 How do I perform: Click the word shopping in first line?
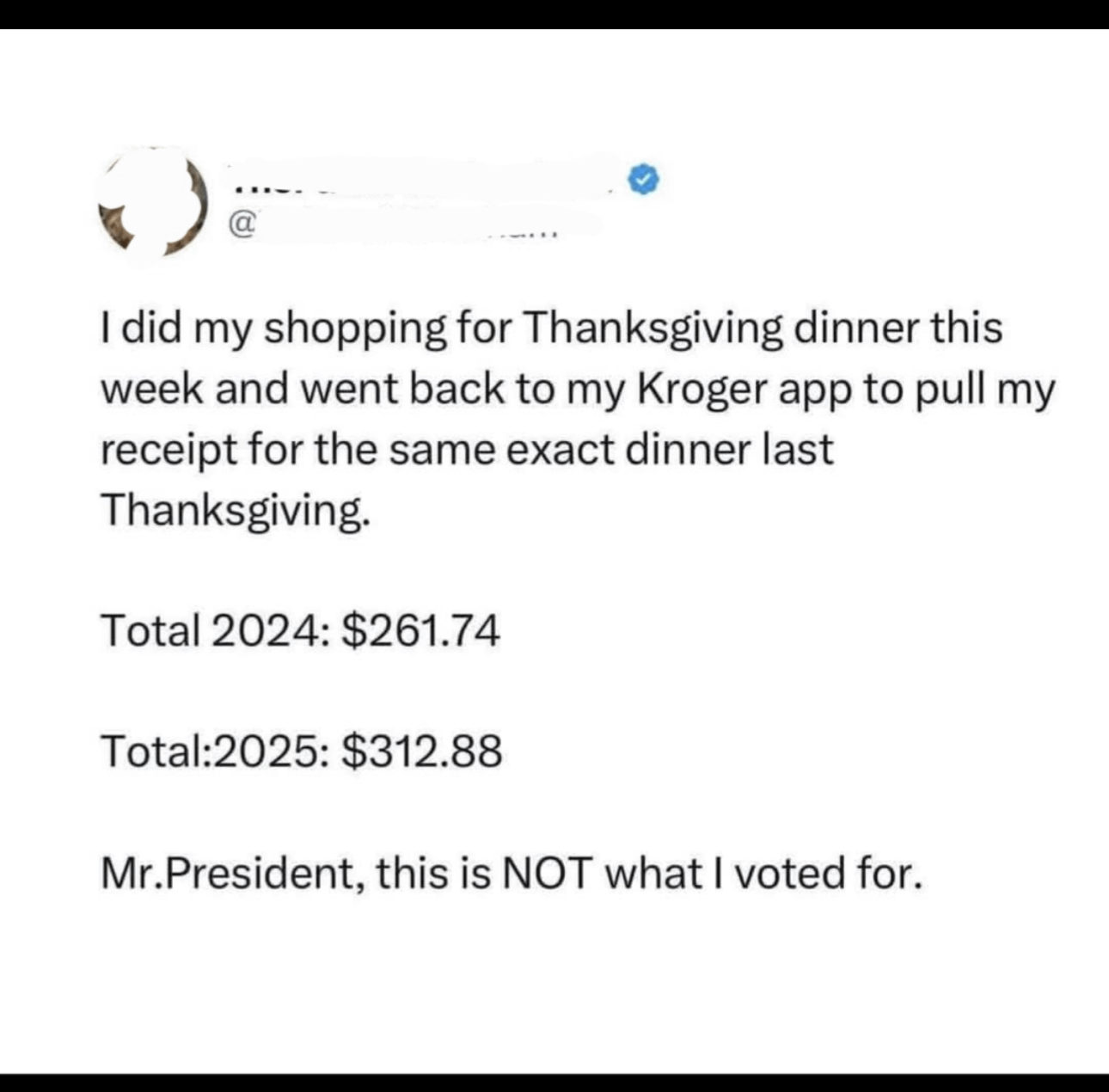click(355, 329)
